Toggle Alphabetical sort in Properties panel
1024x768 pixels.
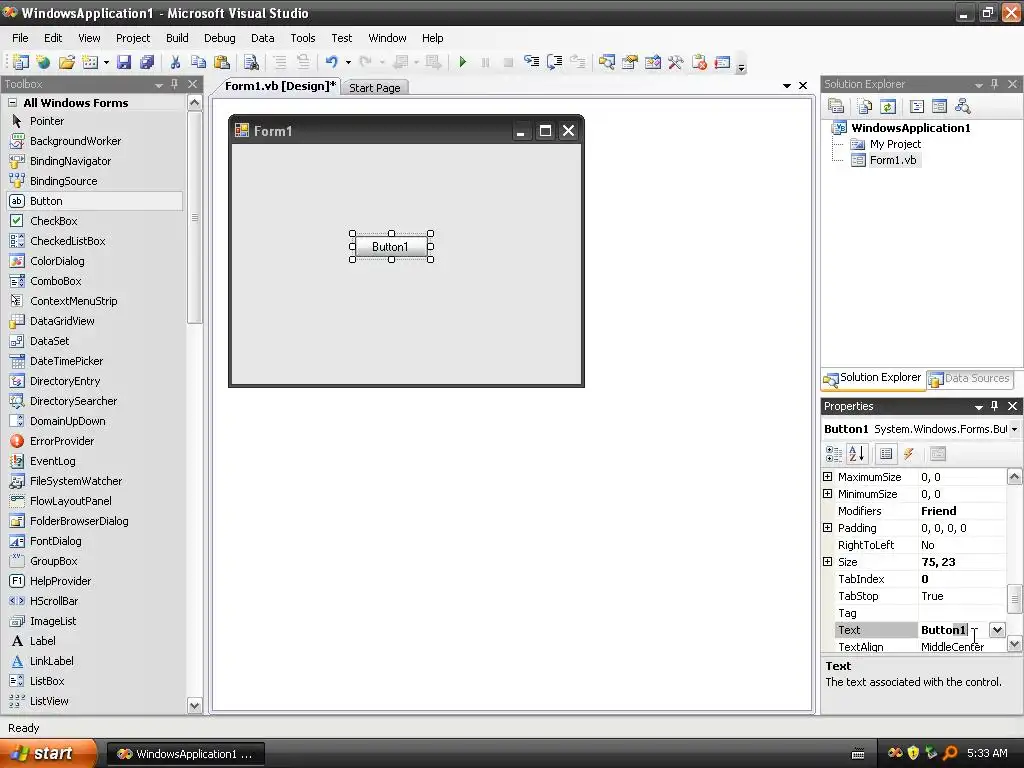(x=857, y=453)
